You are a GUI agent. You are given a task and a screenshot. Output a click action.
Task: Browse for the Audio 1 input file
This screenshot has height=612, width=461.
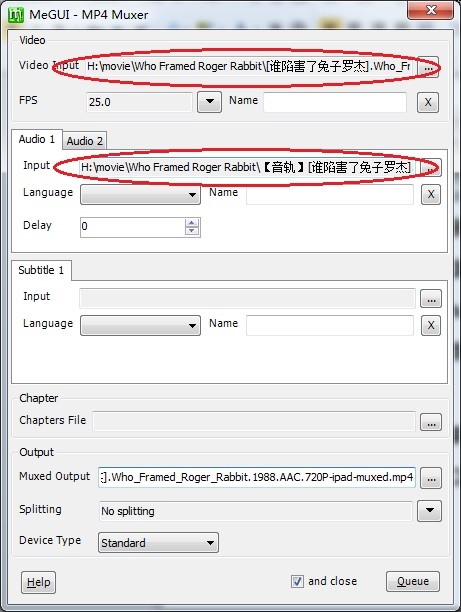pos(431,168)
